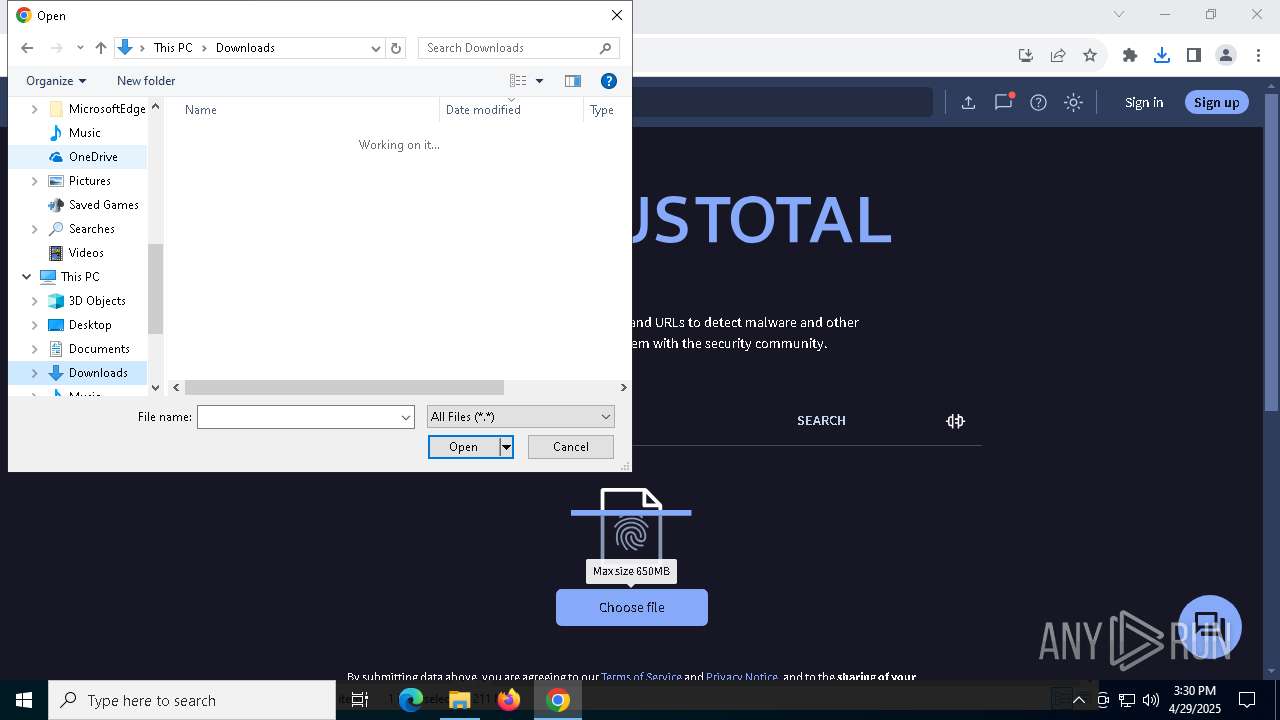Click the Chrome tab search chevron
Screen dimensions: 1280x720
pos(1119,14)
